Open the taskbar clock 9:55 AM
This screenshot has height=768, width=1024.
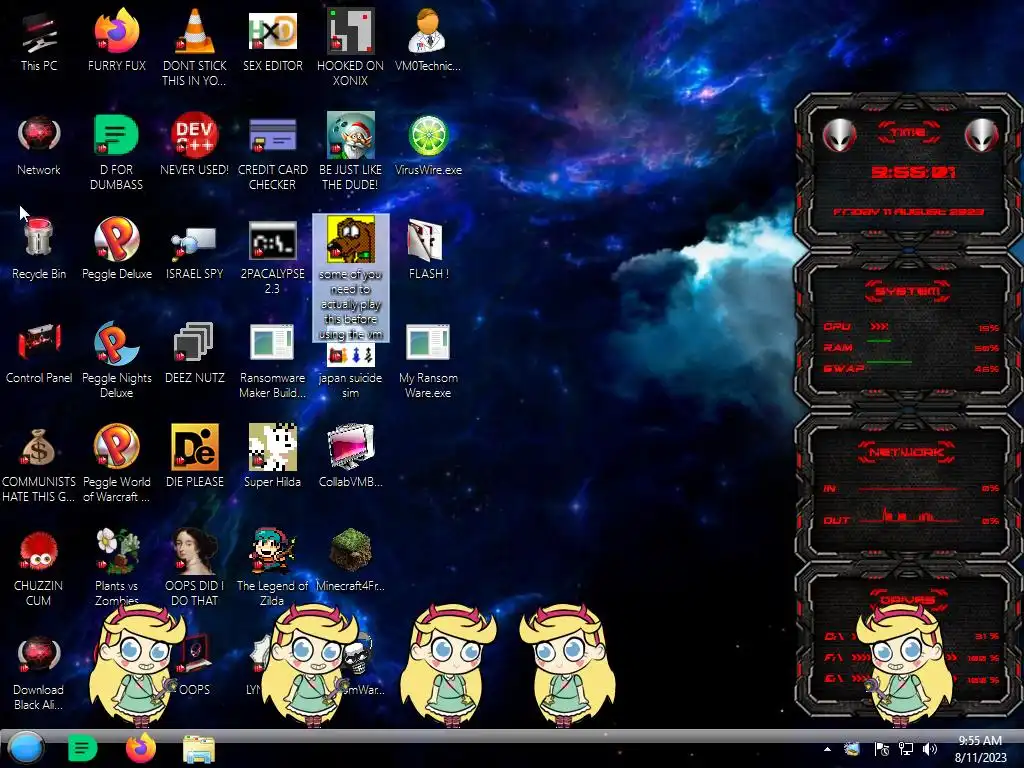(x=980, y=749)
